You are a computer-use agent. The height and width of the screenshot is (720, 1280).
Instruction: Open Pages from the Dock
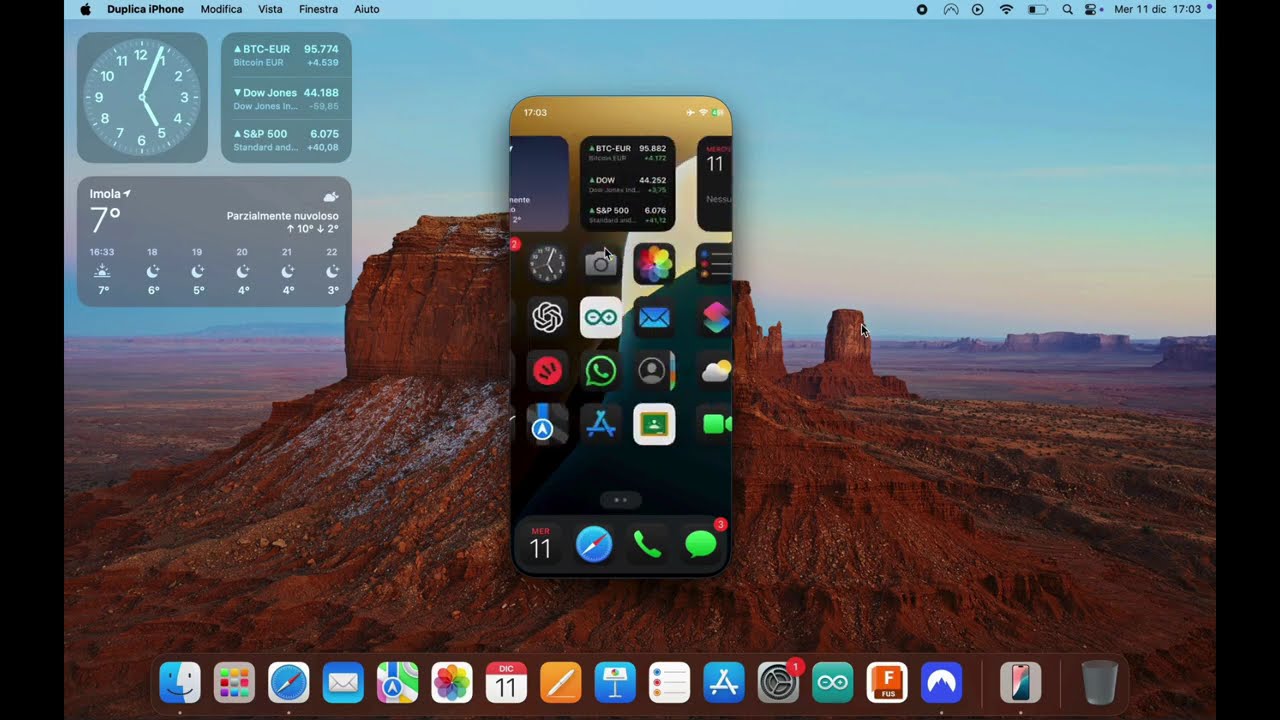[x=560, y=683]
